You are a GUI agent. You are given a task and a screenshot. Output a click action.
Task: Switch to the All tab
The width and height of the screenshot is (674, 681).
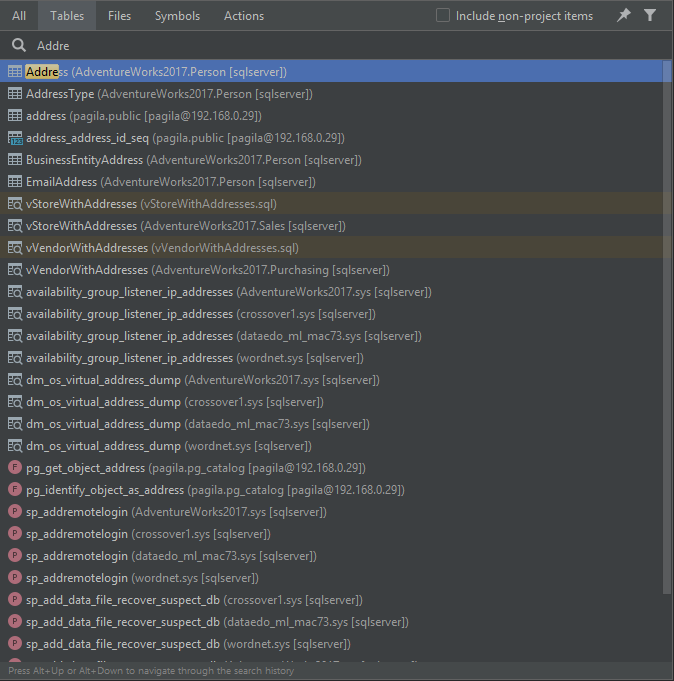(x=19, y=16)
